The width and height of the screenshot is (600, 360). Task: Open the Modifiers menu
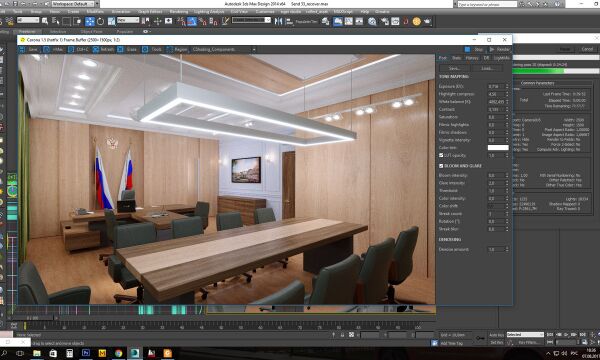point(95,12)
